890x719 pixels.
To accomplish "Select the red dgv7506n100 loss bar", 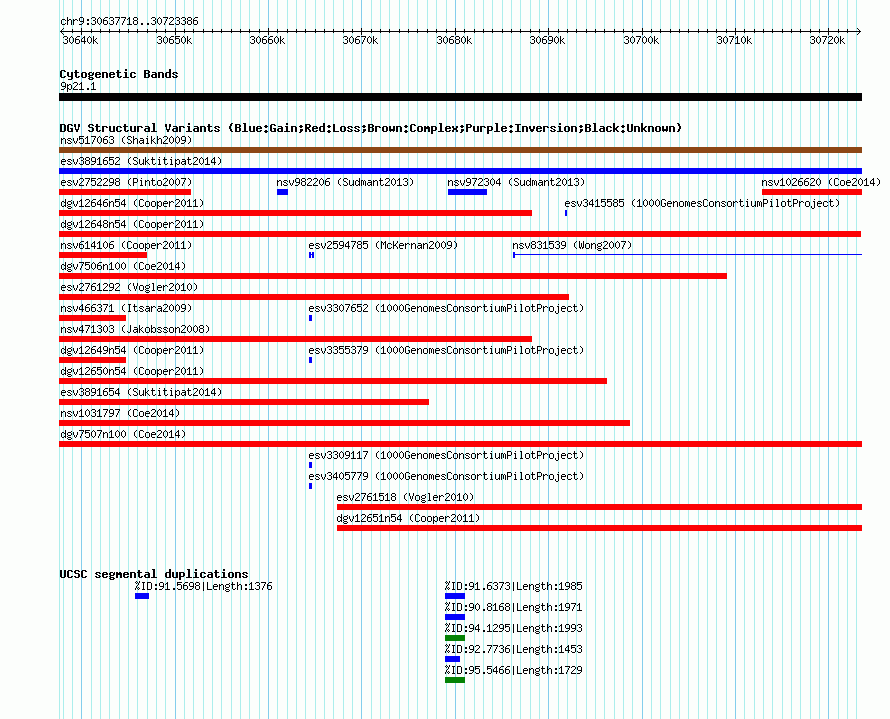I will [393, 276].
